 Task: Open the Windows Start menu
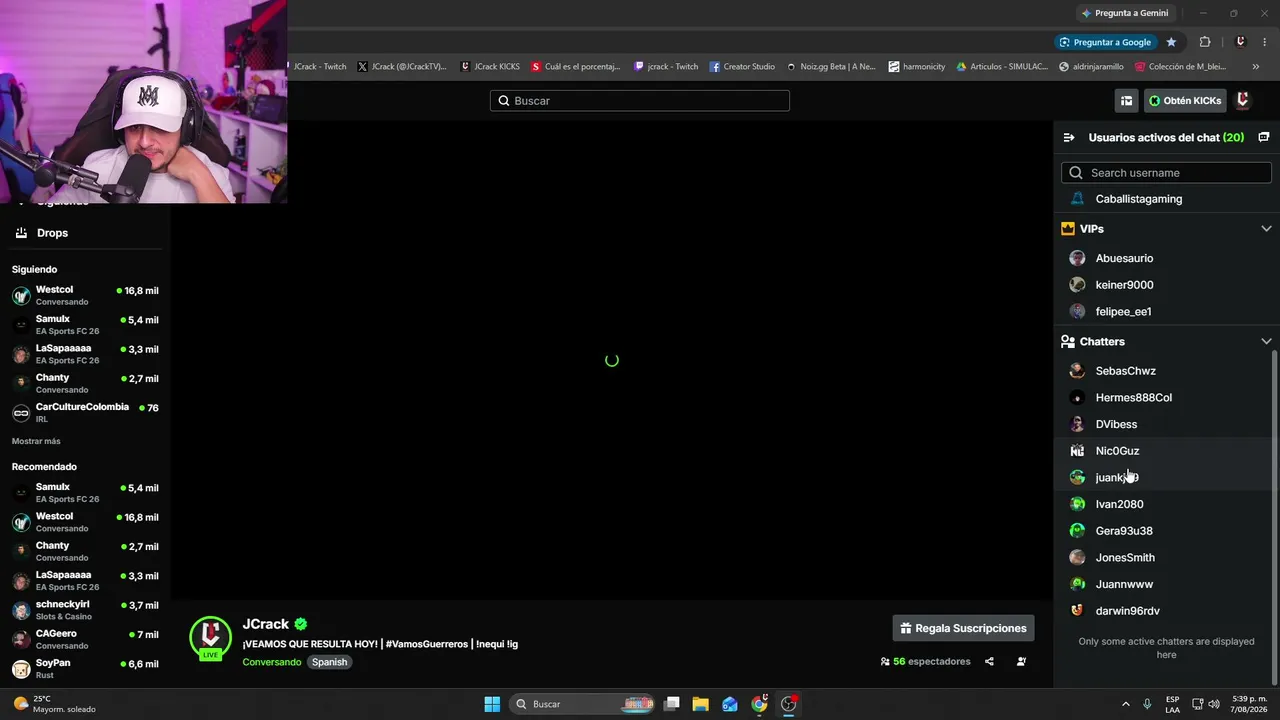[492, 704]
